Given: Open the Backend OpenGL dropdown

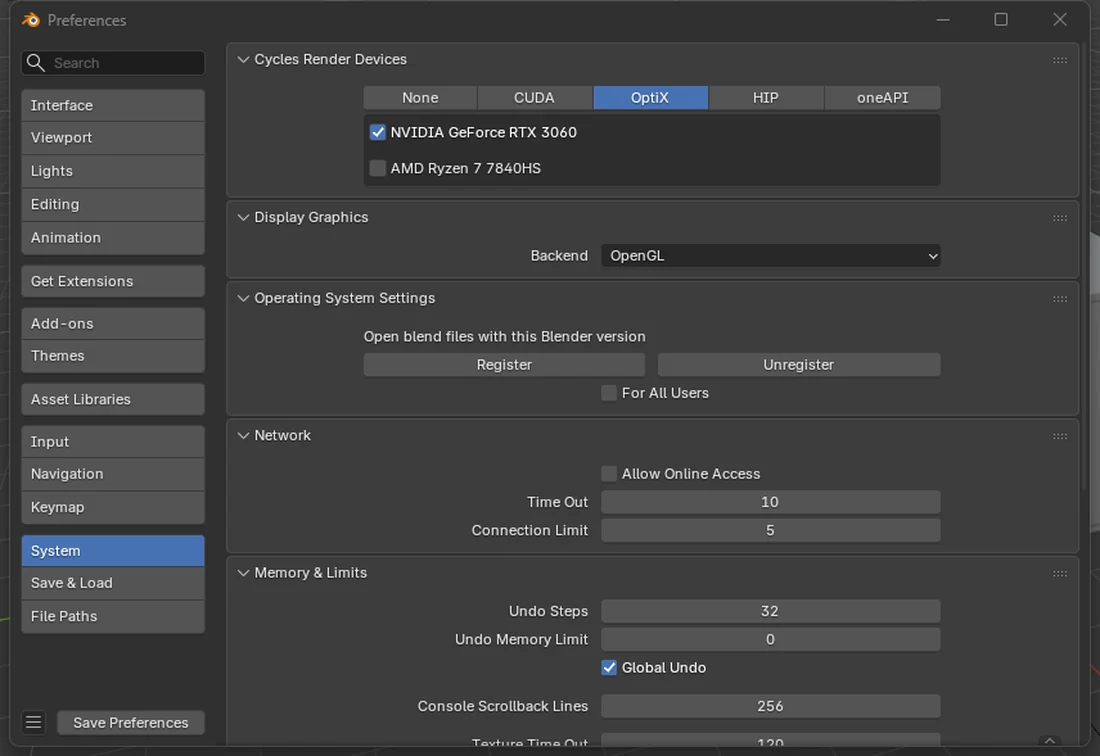Looking at the screenshot, I should coord(770,256).
